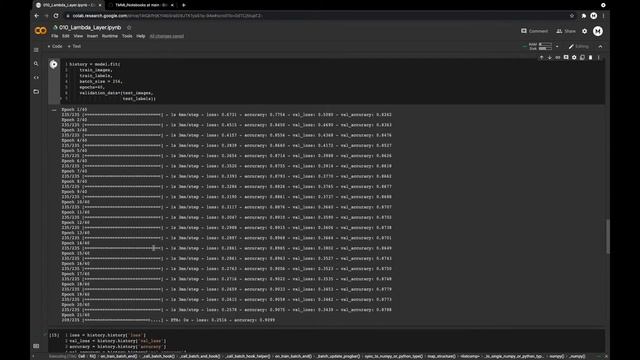Screen dimensions: 640x360
Task: Open the Tools menu
Action: [x=127, y=36]
